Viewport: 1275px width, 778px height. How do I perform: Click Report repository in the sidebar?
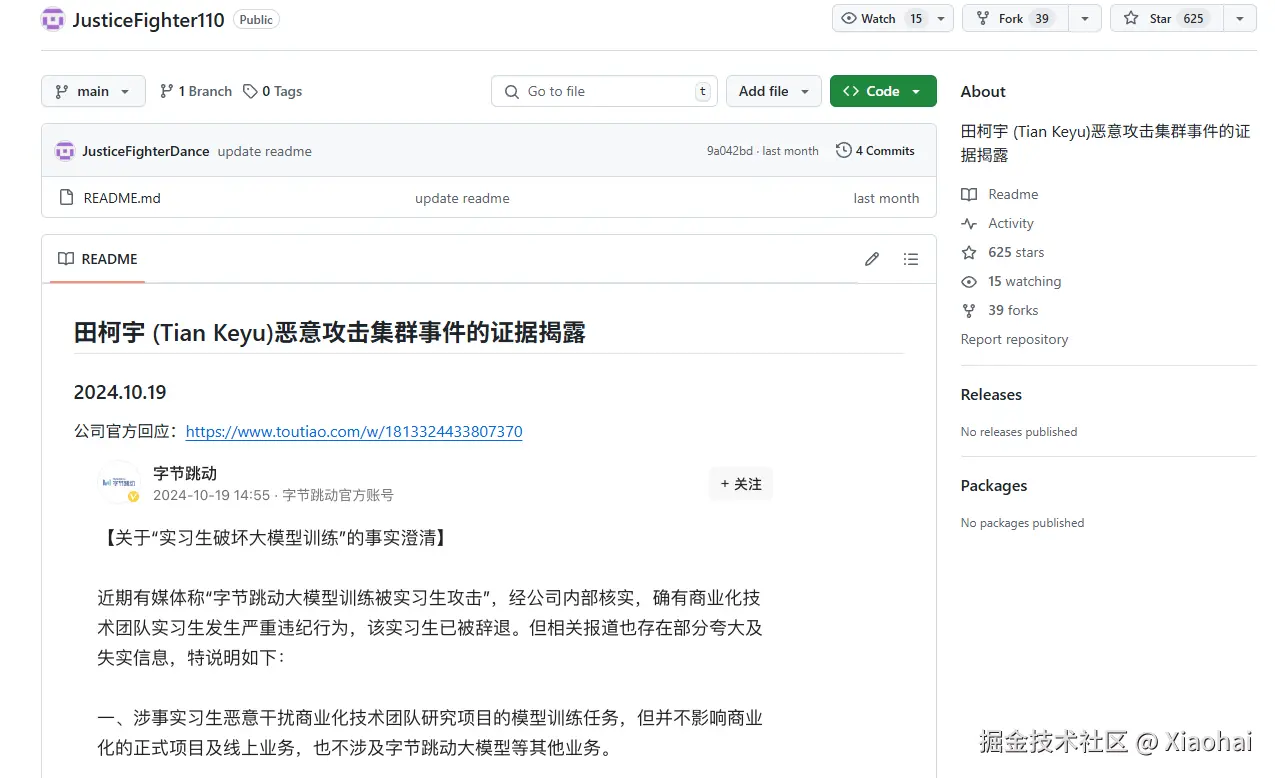point(1014,339)
